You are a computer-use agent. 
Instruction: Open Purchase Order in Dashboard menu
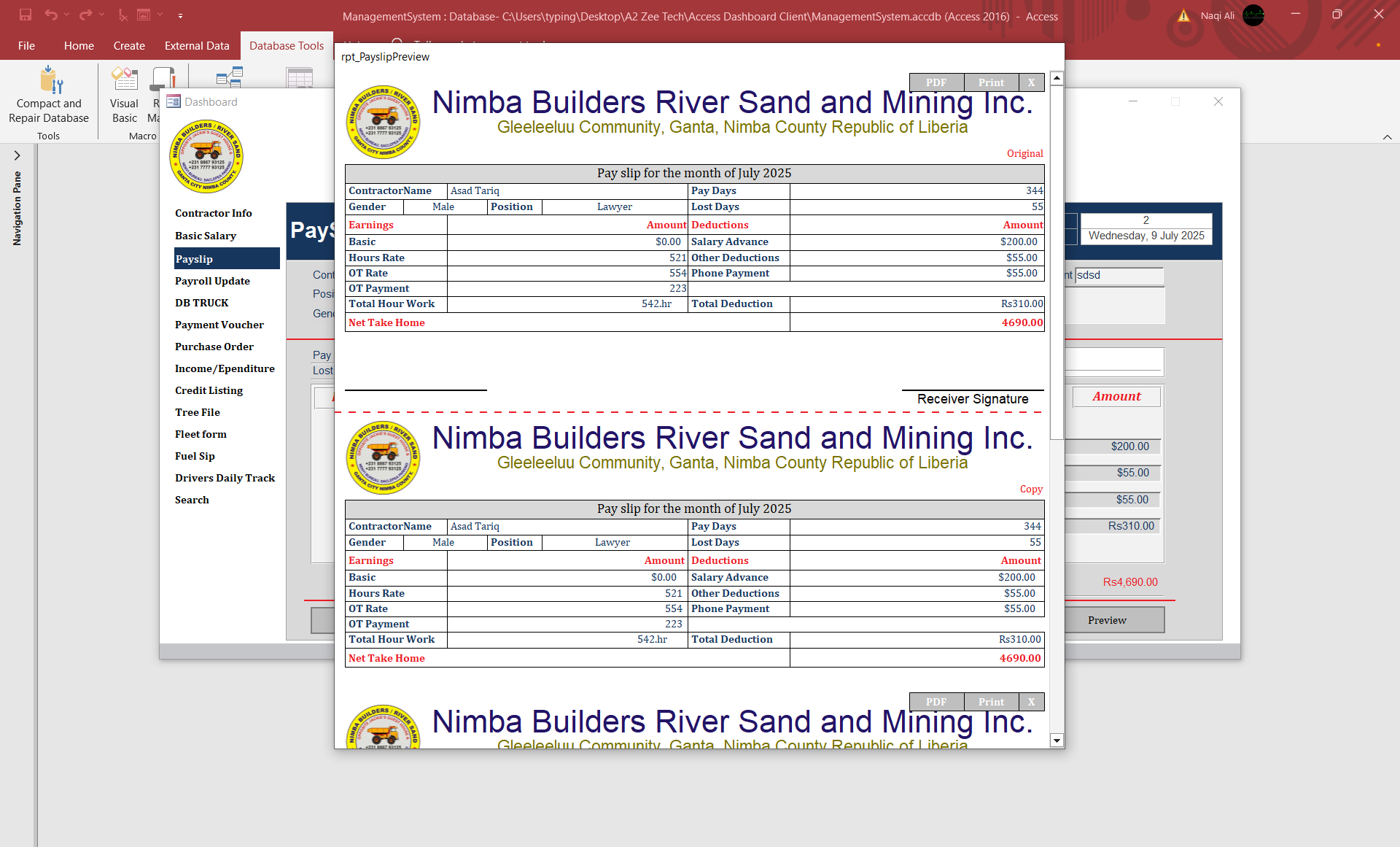click(214, 347)
